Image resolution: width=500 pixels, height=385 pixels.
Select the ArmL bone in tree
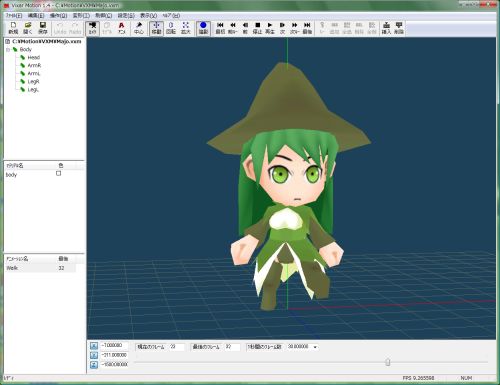click(x=34, y=73)
